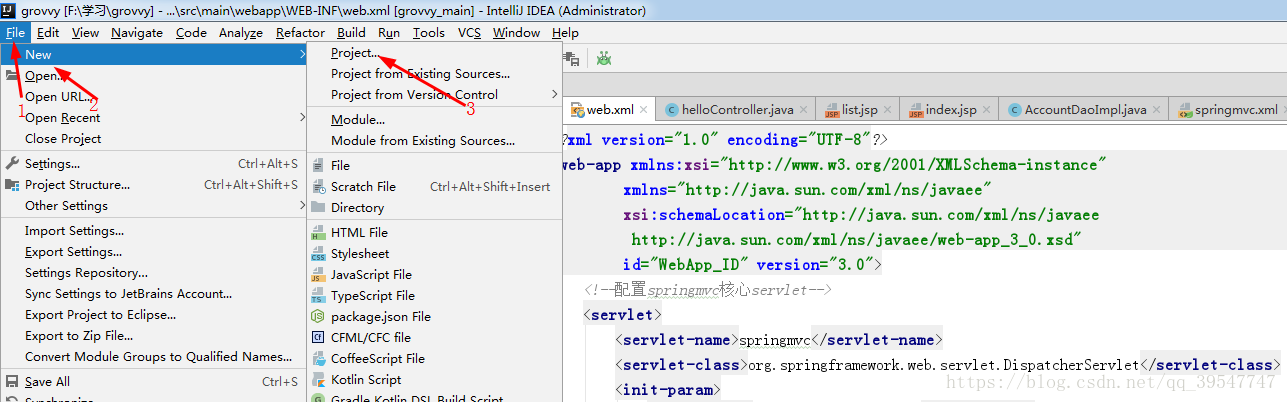Image resolution: width=1287 pixels, height=402 pixels.
Task: Select Open URL... menu entry
Action: (x=58, y=97)
